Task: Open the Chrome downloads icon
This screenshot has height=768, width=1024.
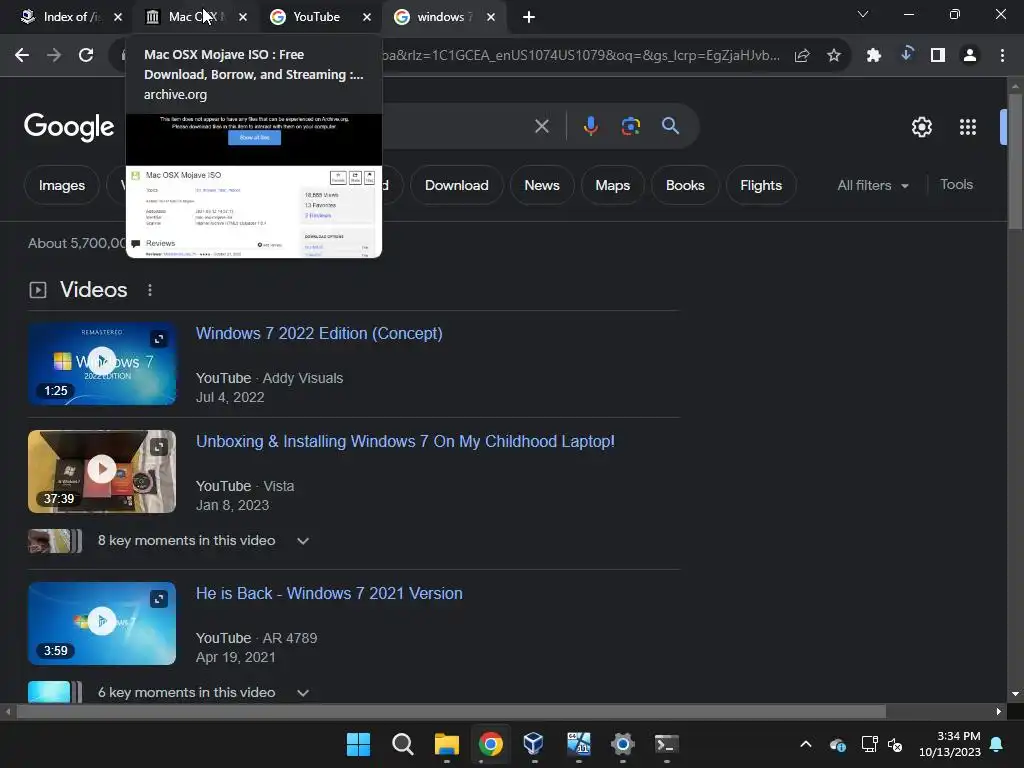Action: coord(906,55)
